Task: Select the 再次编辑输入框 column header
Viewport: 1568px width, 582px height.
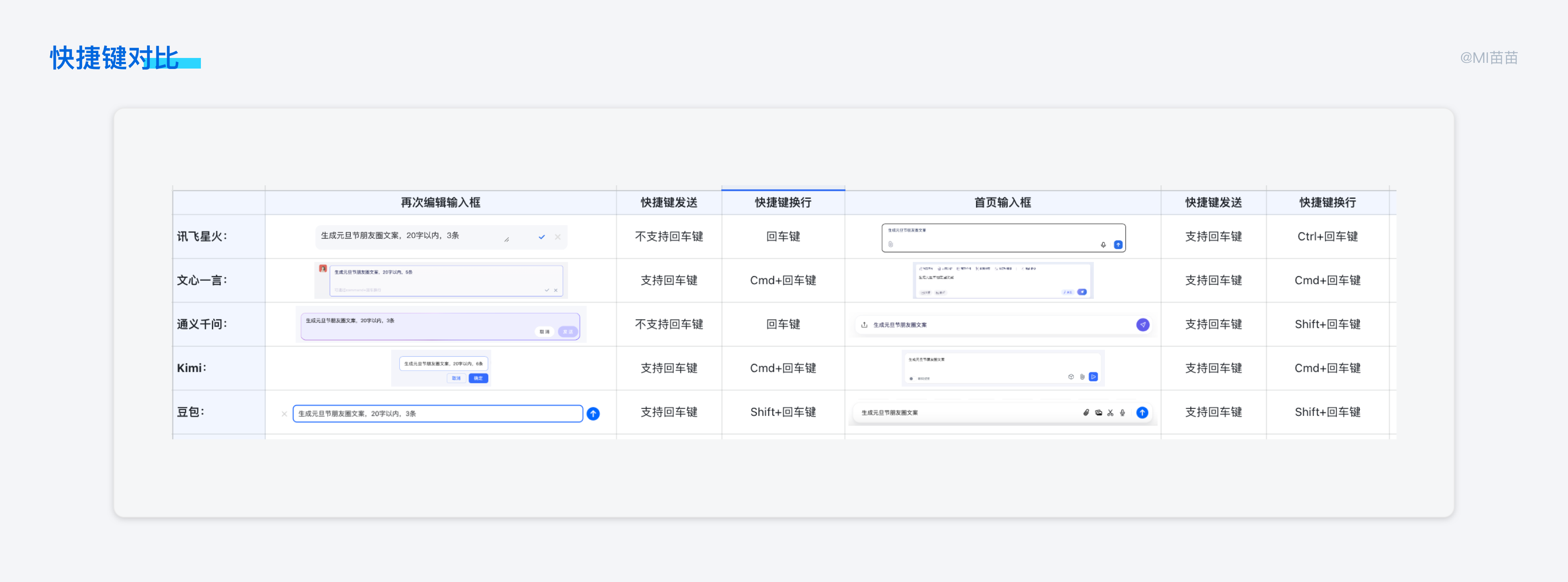Action: [441, 202]
